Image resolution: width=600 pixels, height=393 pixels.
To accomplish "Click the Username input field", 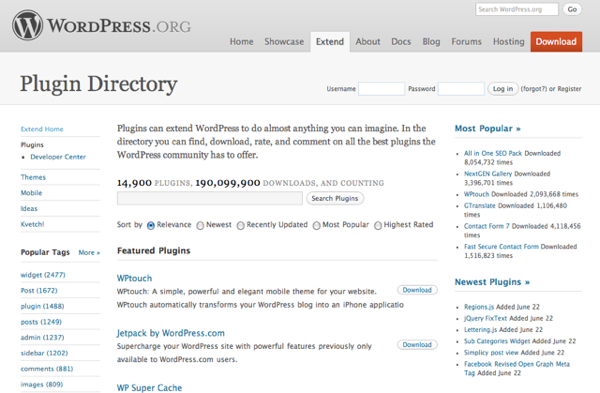I will 382,89.
